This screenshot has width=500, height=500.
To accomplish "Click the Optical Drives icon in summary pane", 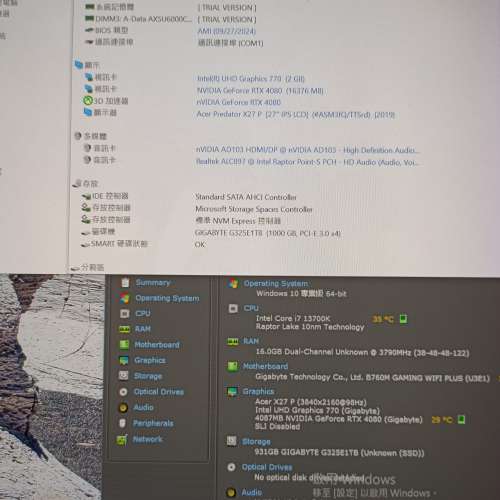I will pyautogui.click(x=231, y=467).
